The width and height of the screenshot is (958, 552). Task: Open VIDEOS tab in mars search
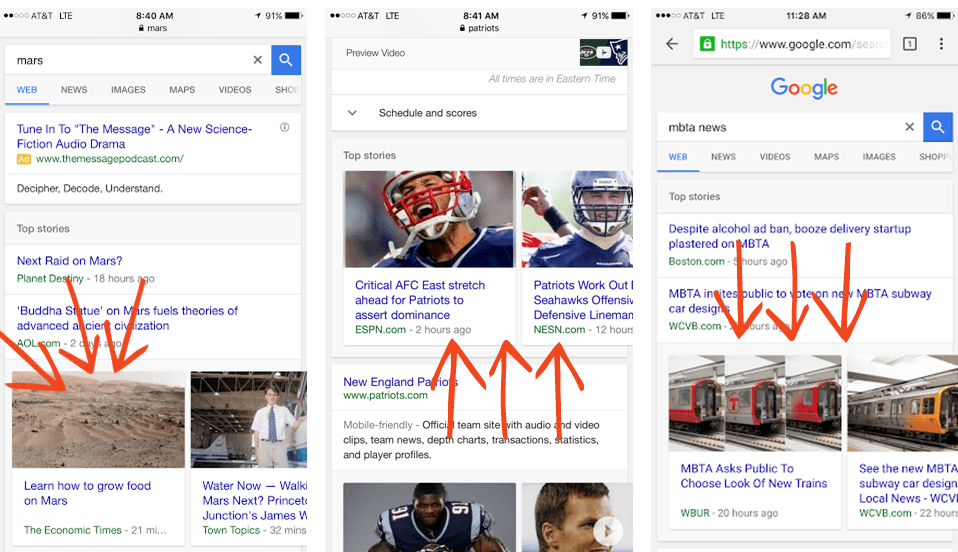(x=235, y=90)
